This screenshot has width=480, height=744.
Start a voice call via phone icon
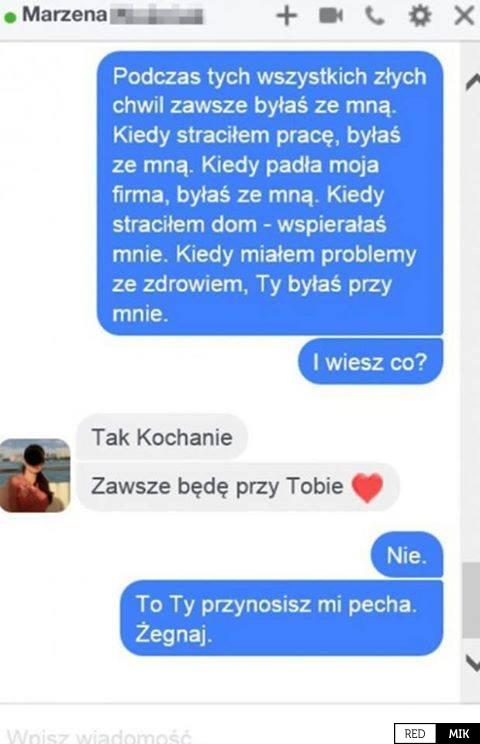pos(374,16)
